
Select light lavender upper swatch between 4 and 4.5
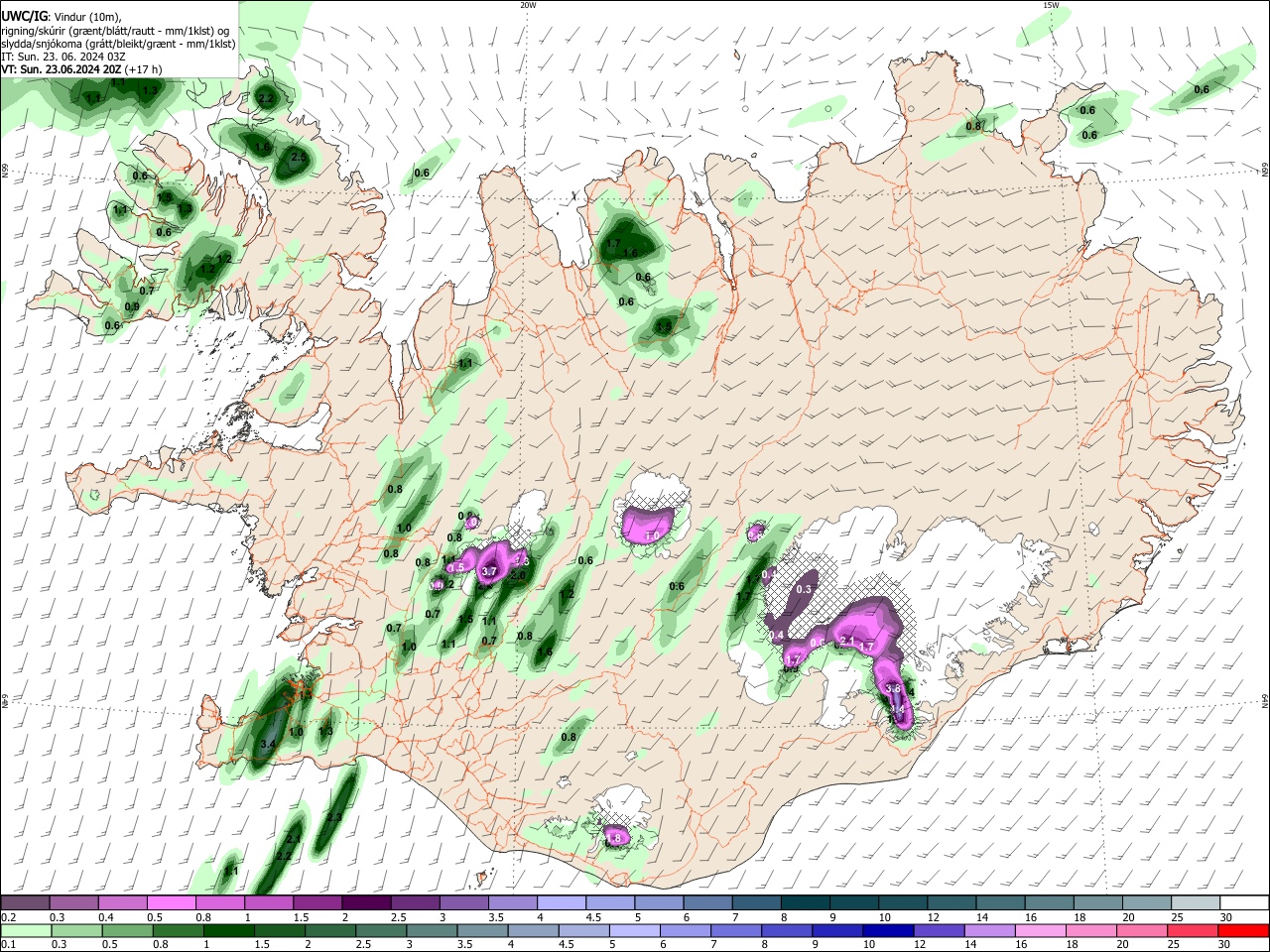561,903
